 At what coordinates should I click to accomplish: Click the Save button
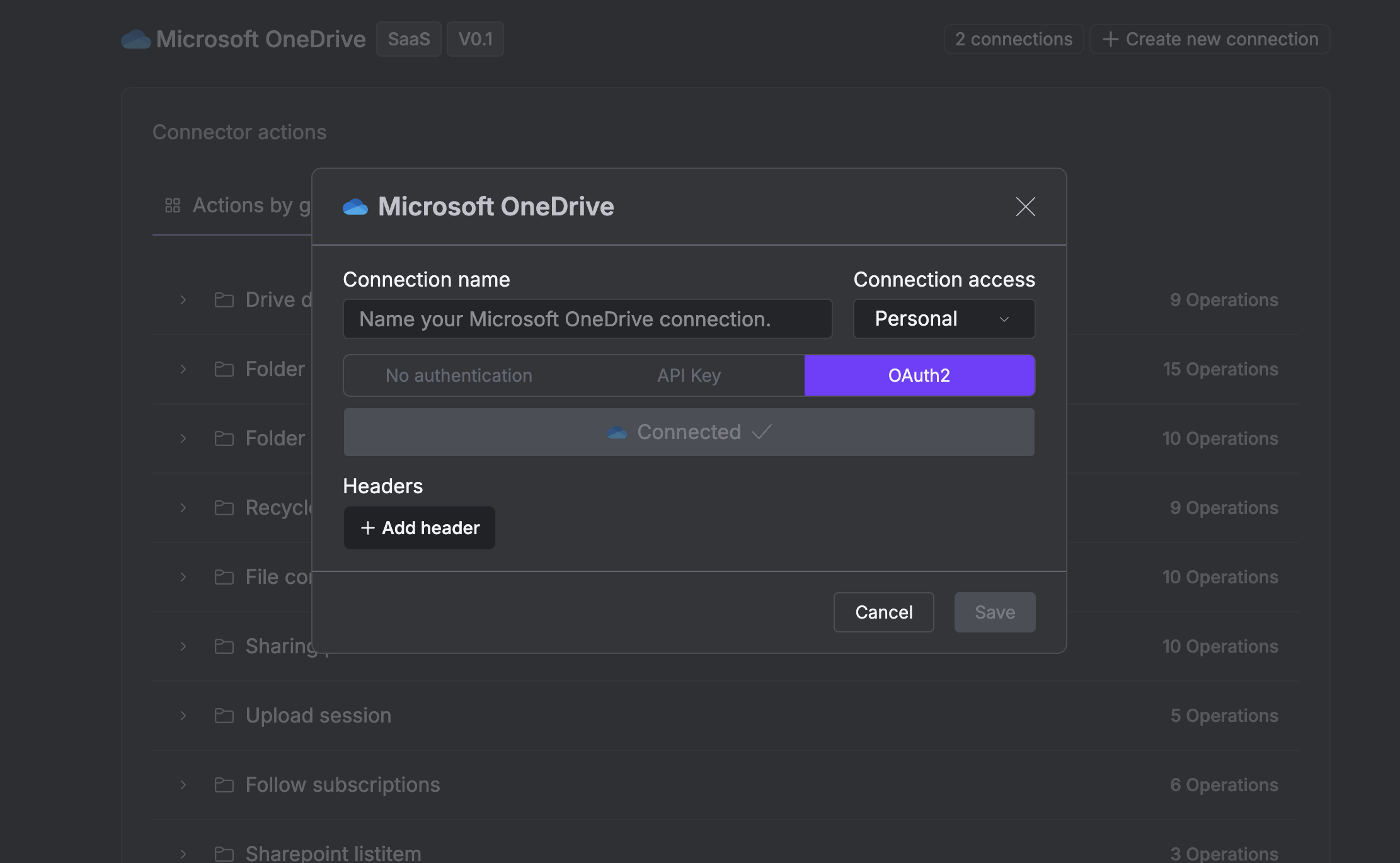(994, 612)
